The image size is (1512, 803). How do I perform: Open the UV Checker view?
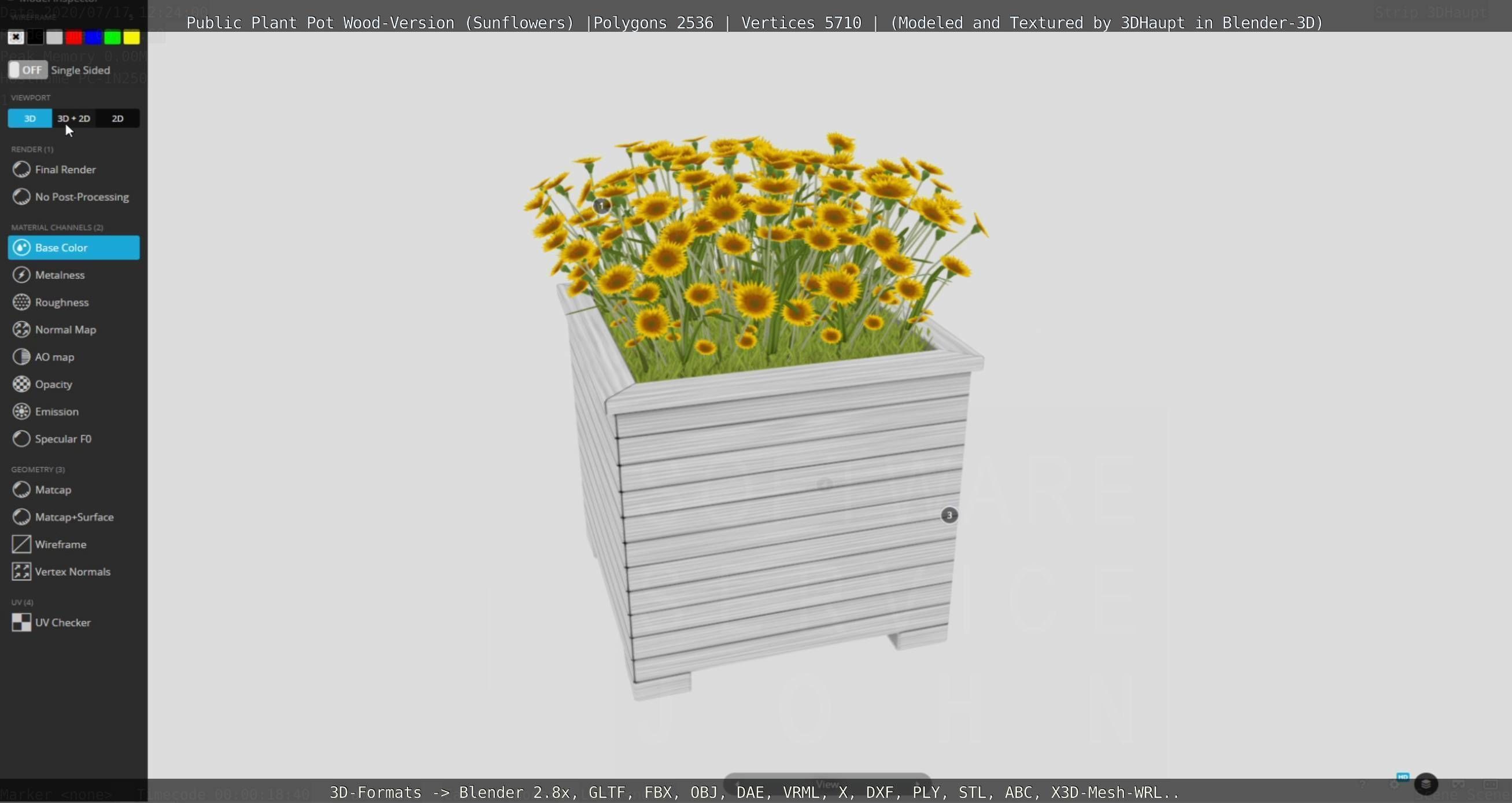point(73,622)
